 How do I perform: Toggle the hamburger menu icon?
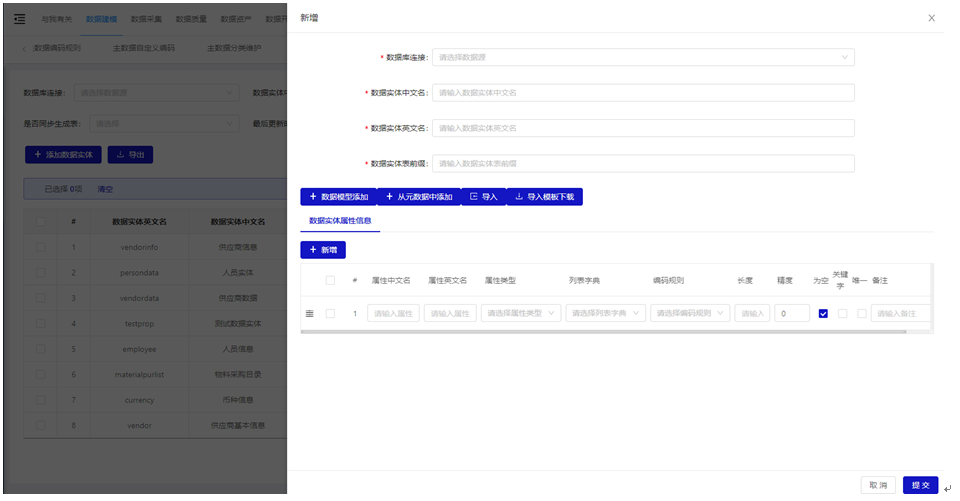point(20,19)
